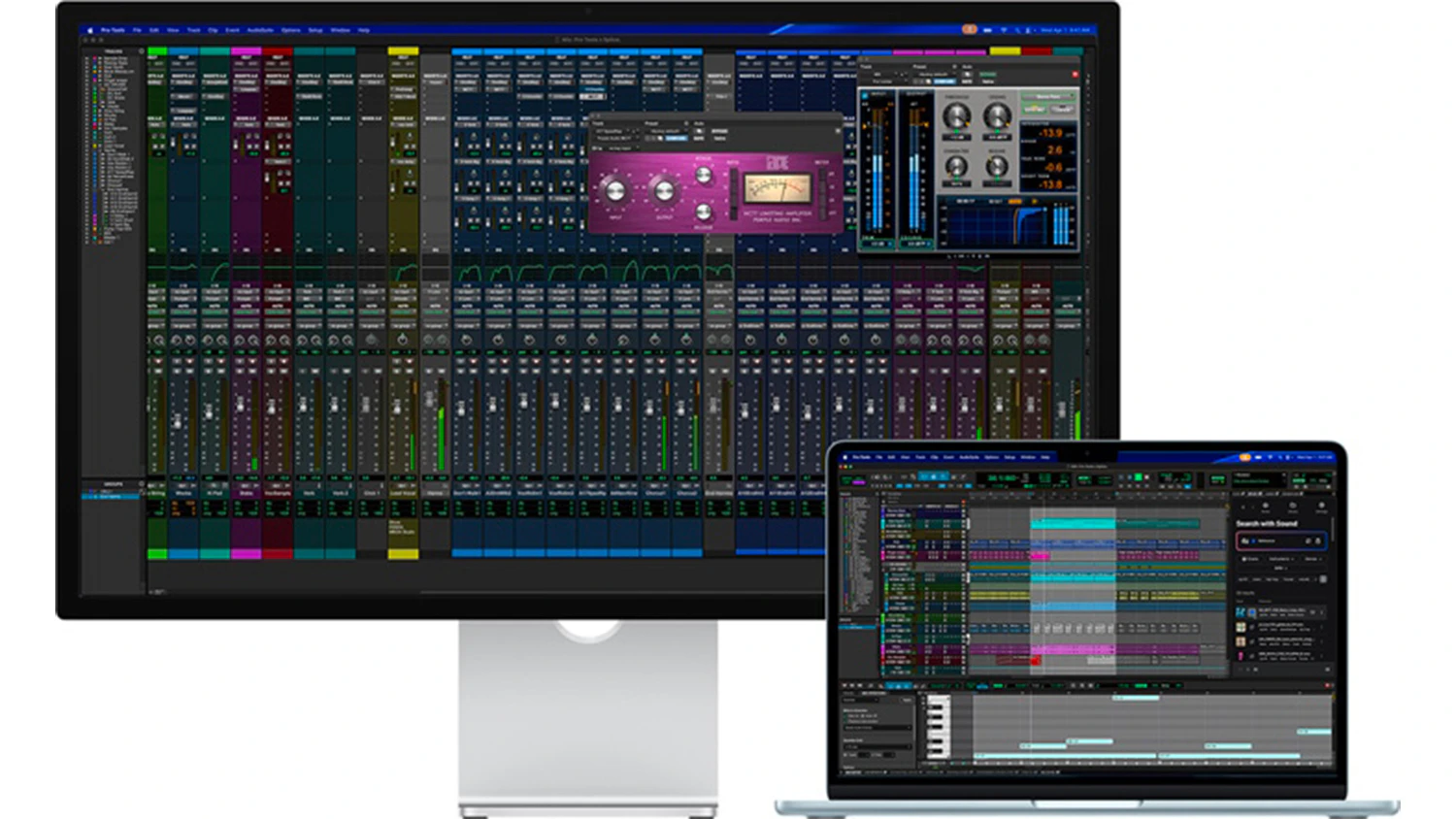
Task: Click the "2.6" readout on the limiter plug-in
Action: click(1055, 150)
